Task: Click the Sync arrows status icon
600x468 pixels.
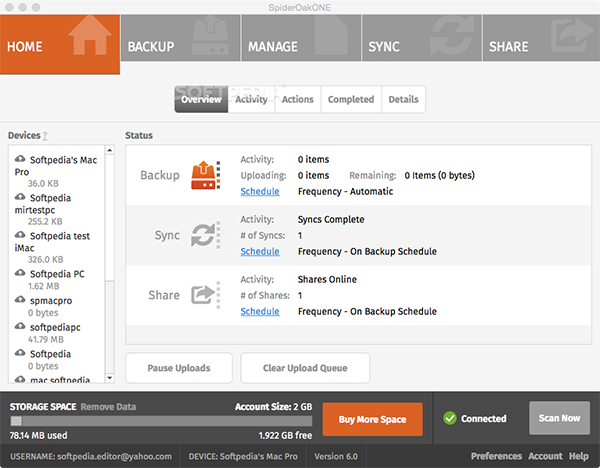Action: [205, 235]
